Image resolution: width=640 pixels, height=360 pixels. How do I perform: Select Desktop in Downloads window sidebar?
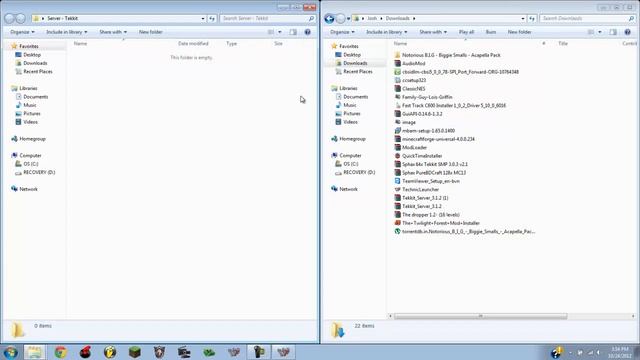tap(347, 55)
